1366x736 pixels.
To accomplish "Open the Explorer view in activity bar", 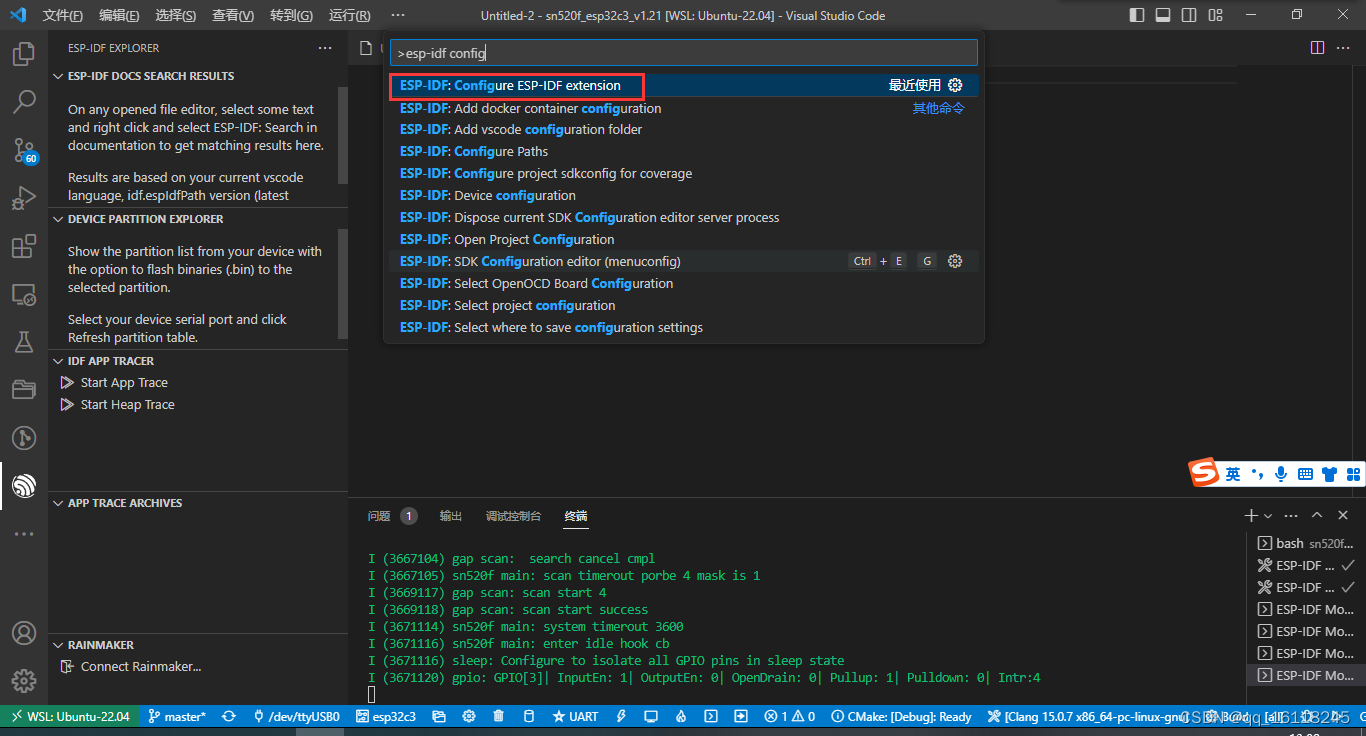I will click(24, 53).
